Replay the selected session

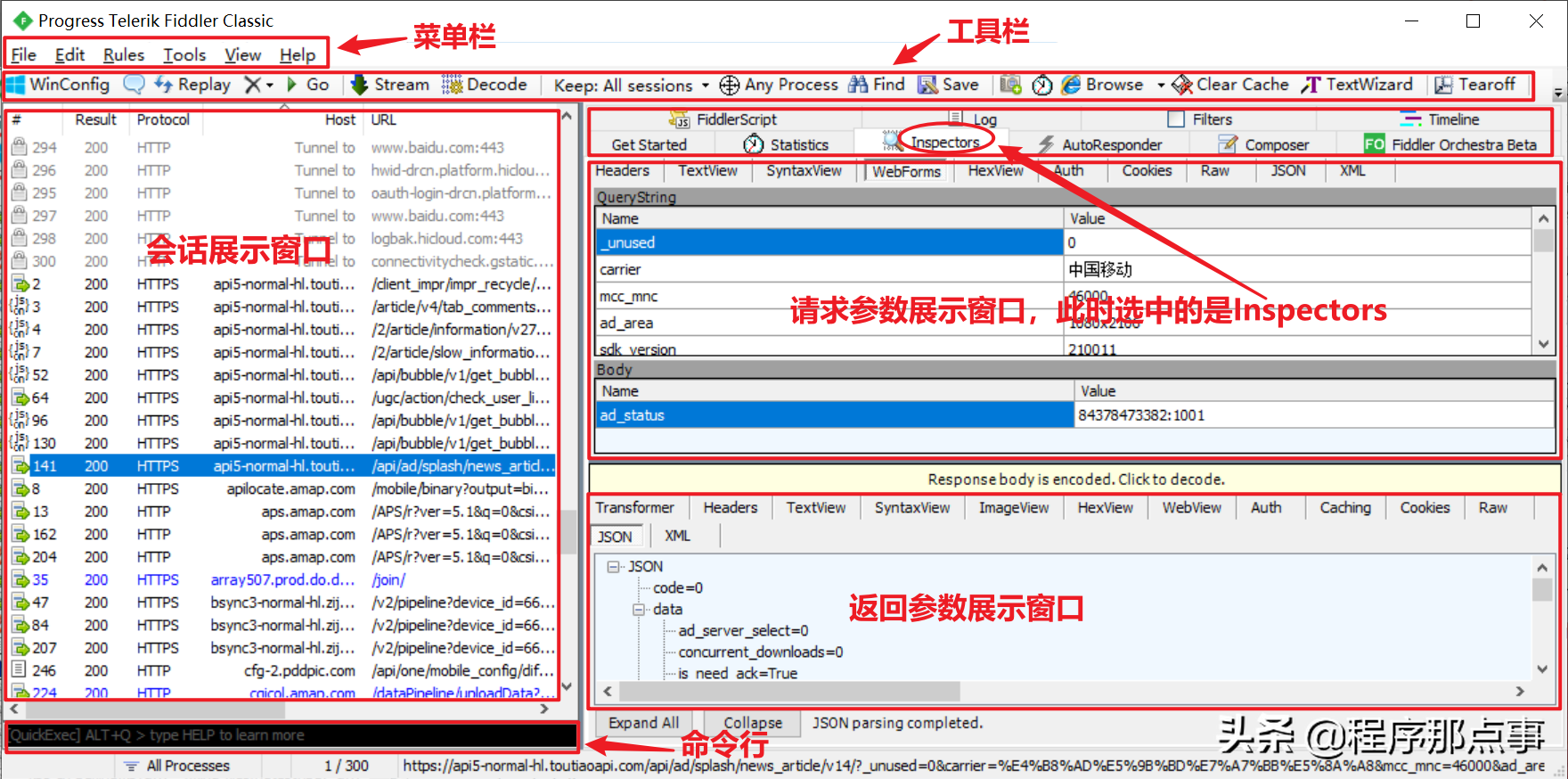tap(192, 85)
